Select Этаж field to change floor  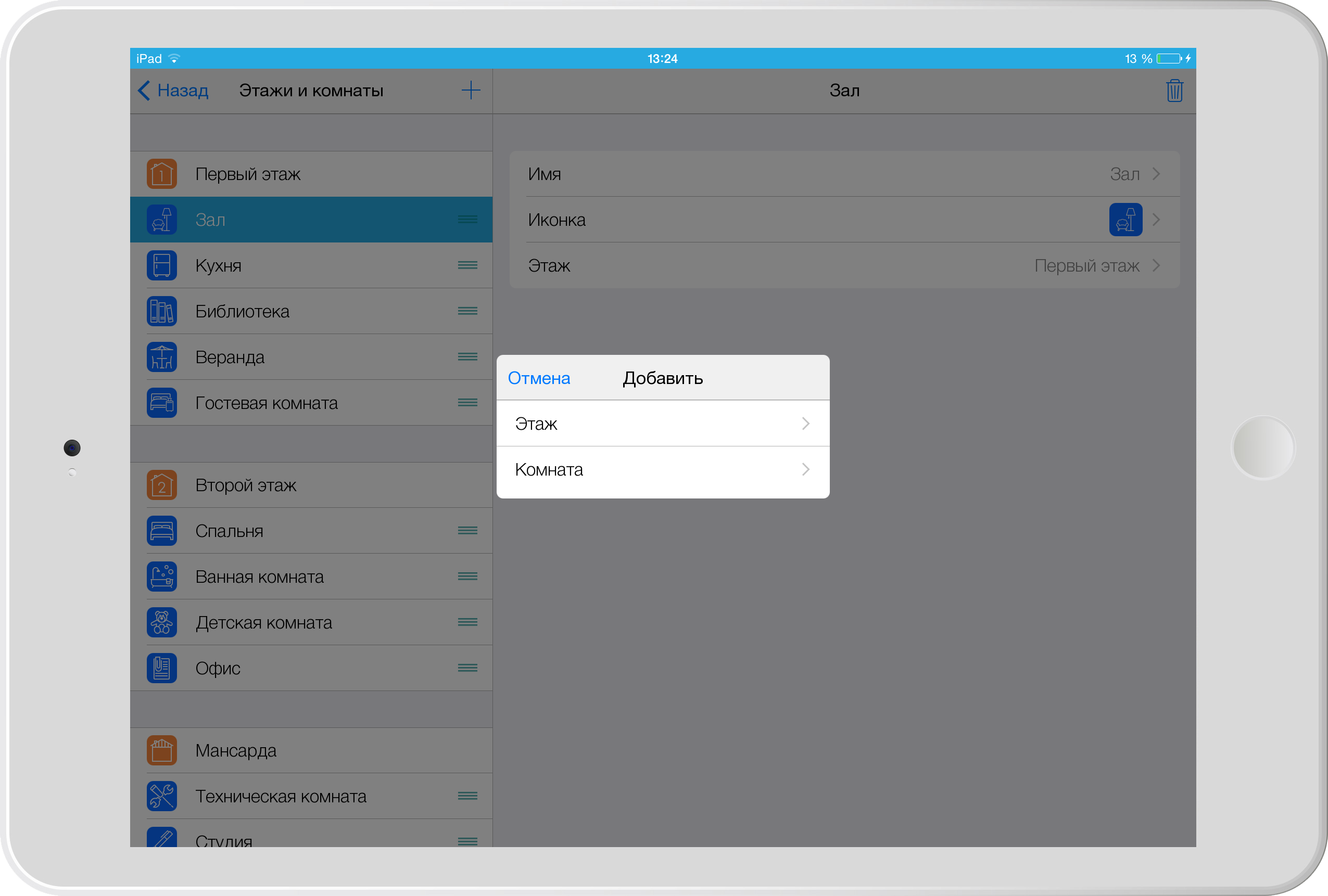pyautogui.click(x=660, y=423)
